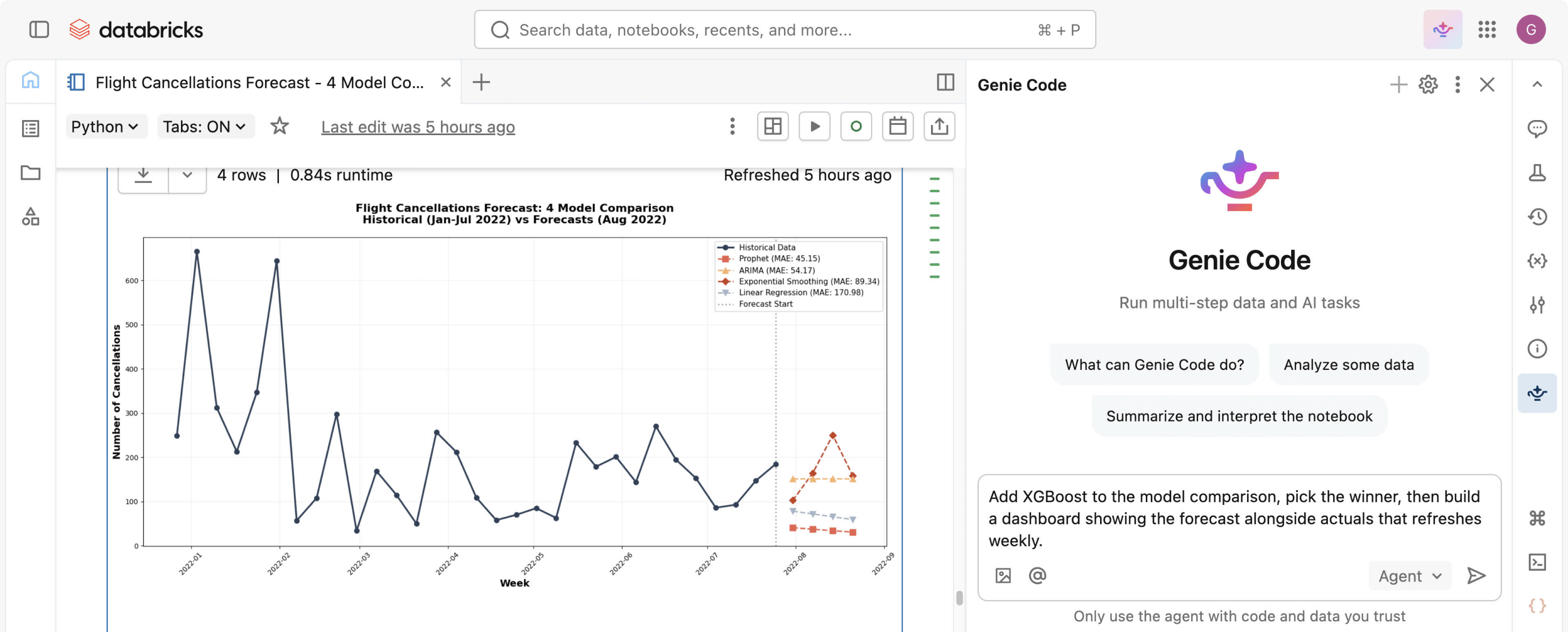Viewport: 1568px width, 632px height.
Task: Click 'Summarize and interpret the notebook' suggestion
Action: click(x=1238, y=416)
